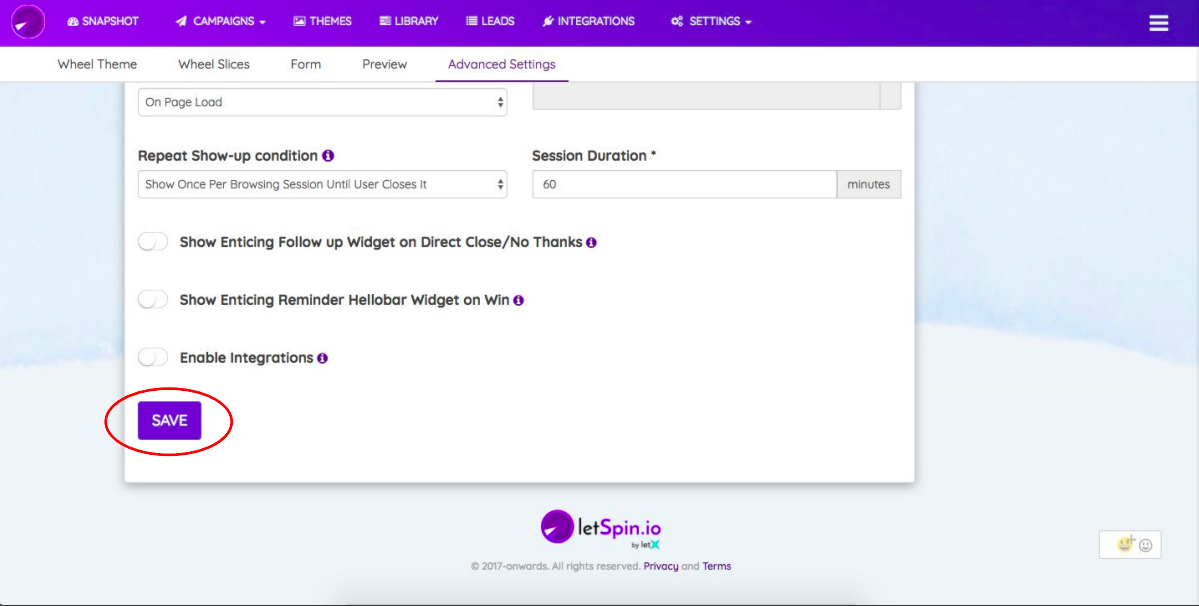Toggle the Enable Integrations switch

tap(153, 357)
